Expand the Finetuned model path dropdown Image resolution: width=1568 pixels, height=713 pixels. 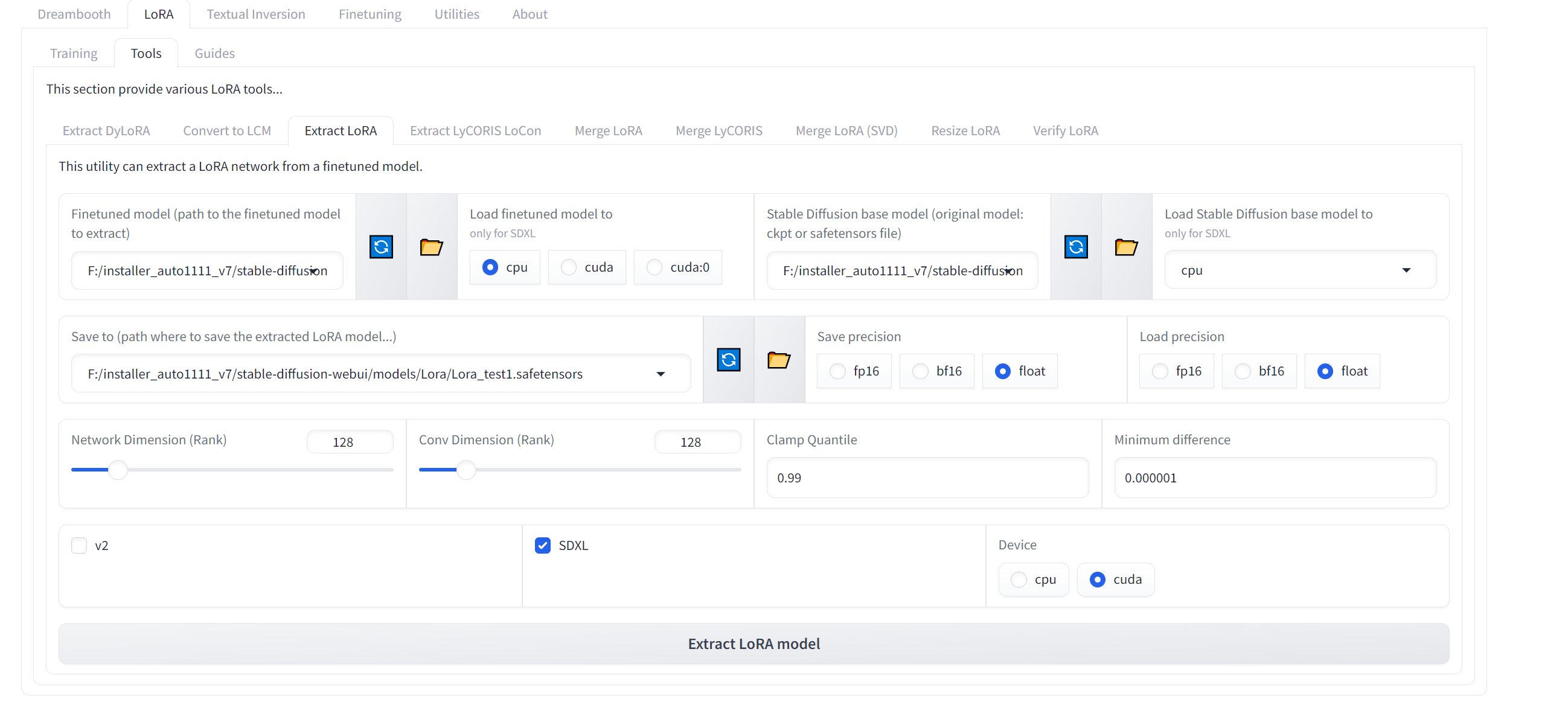[313, 270]
